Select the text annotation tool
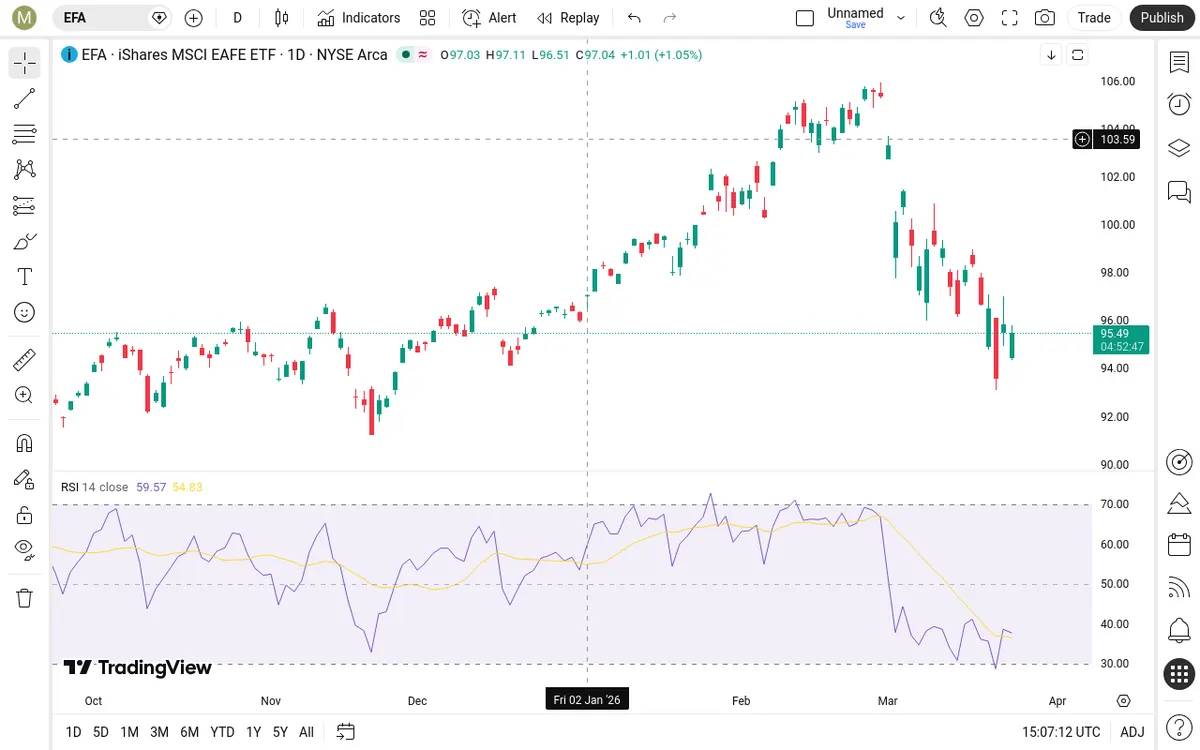 pyautogui.click(x=25, y=277)
